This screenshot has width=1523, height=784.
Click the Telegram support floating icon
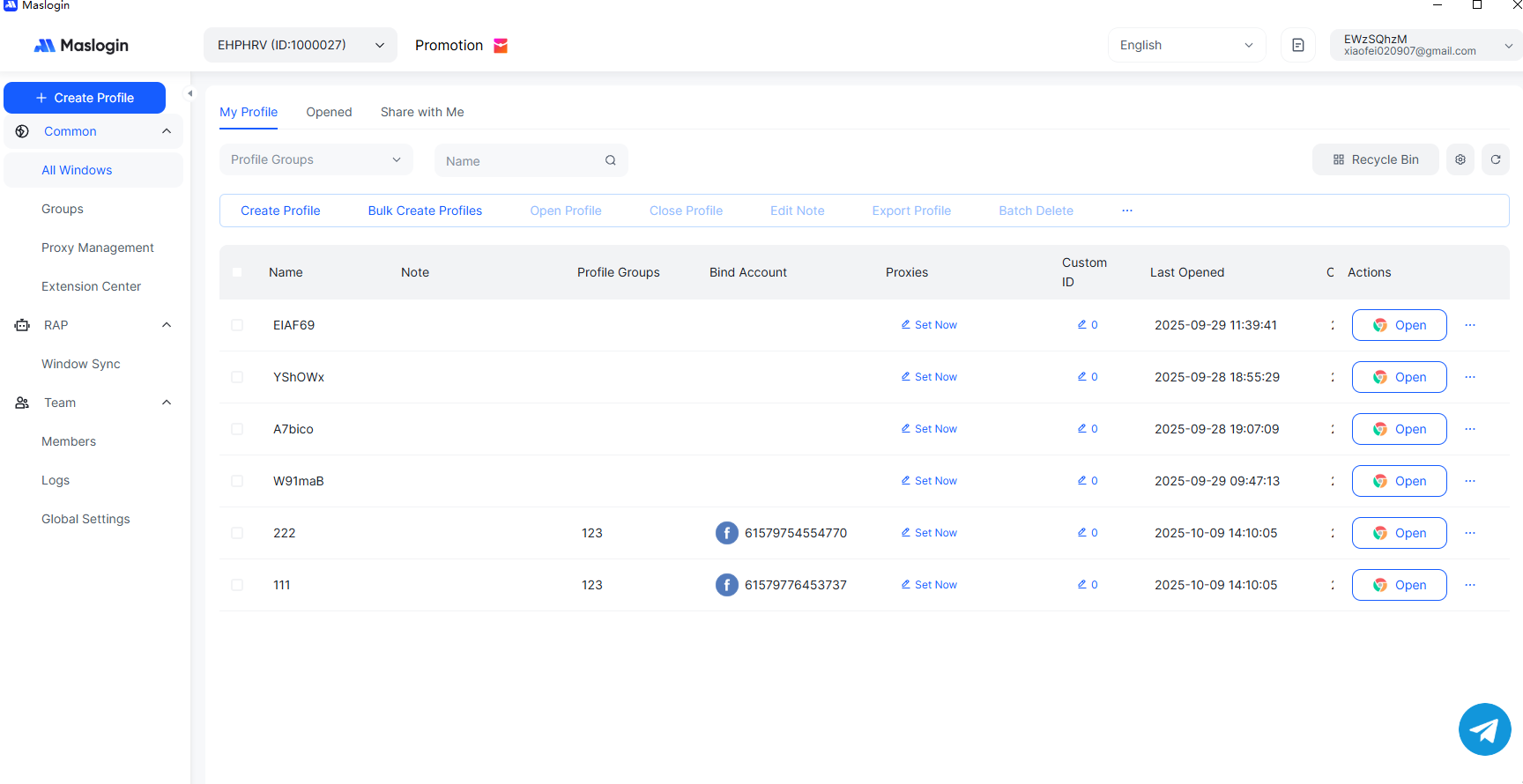tap(1484, 729)
